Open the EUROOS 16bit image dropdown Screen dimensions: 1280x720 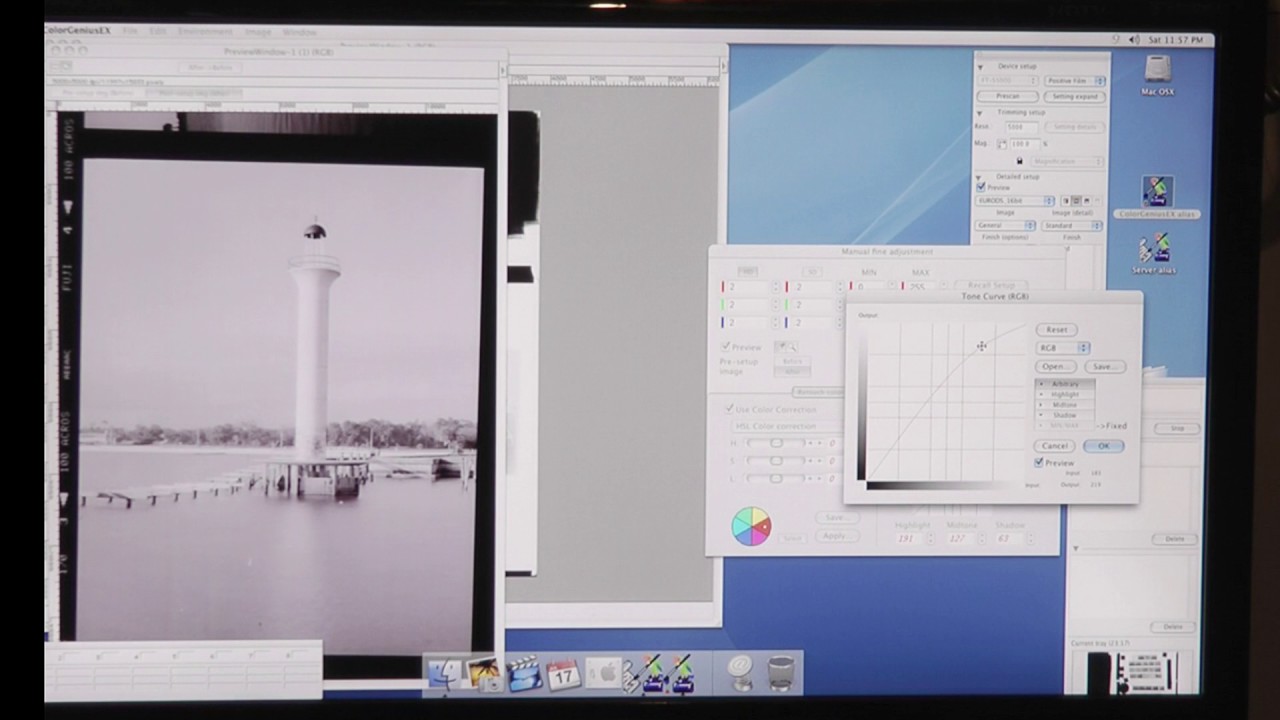(1015, 201)
